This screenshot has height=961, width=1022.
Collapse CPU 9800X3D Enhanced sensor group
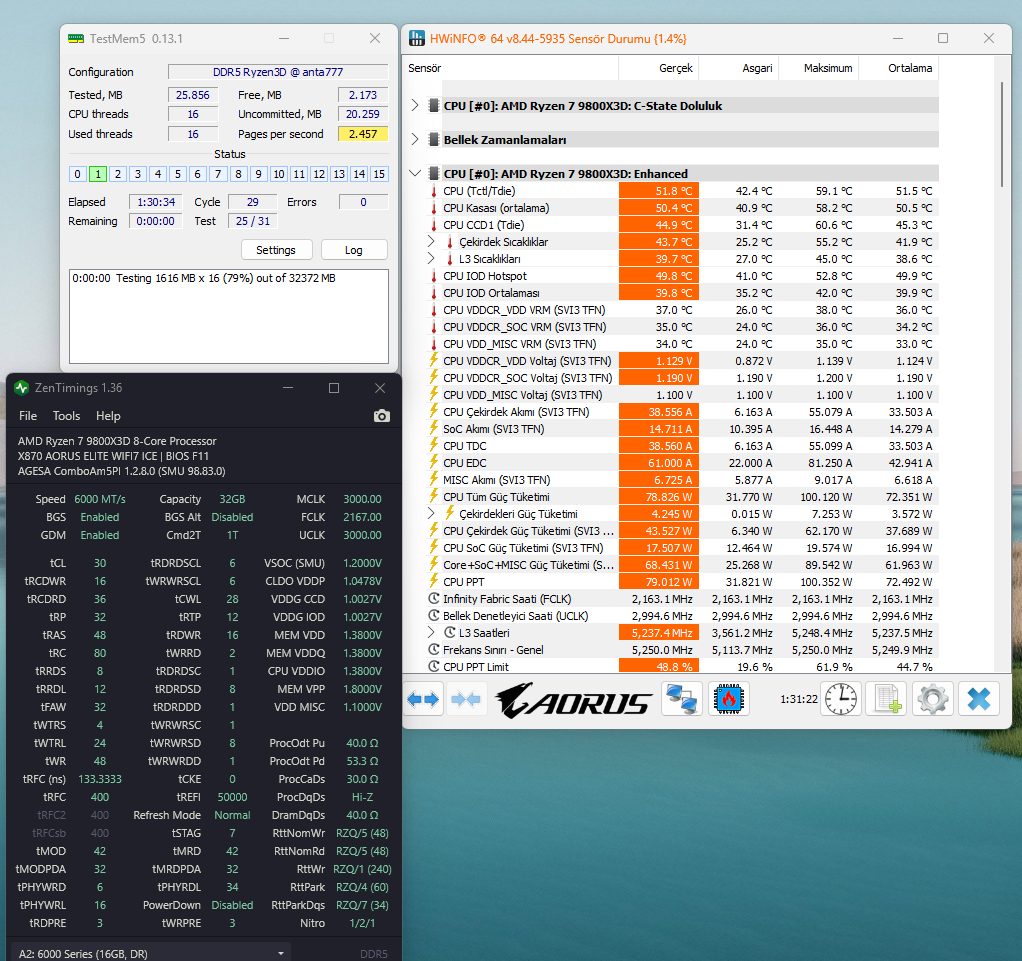tap(415, 173)
